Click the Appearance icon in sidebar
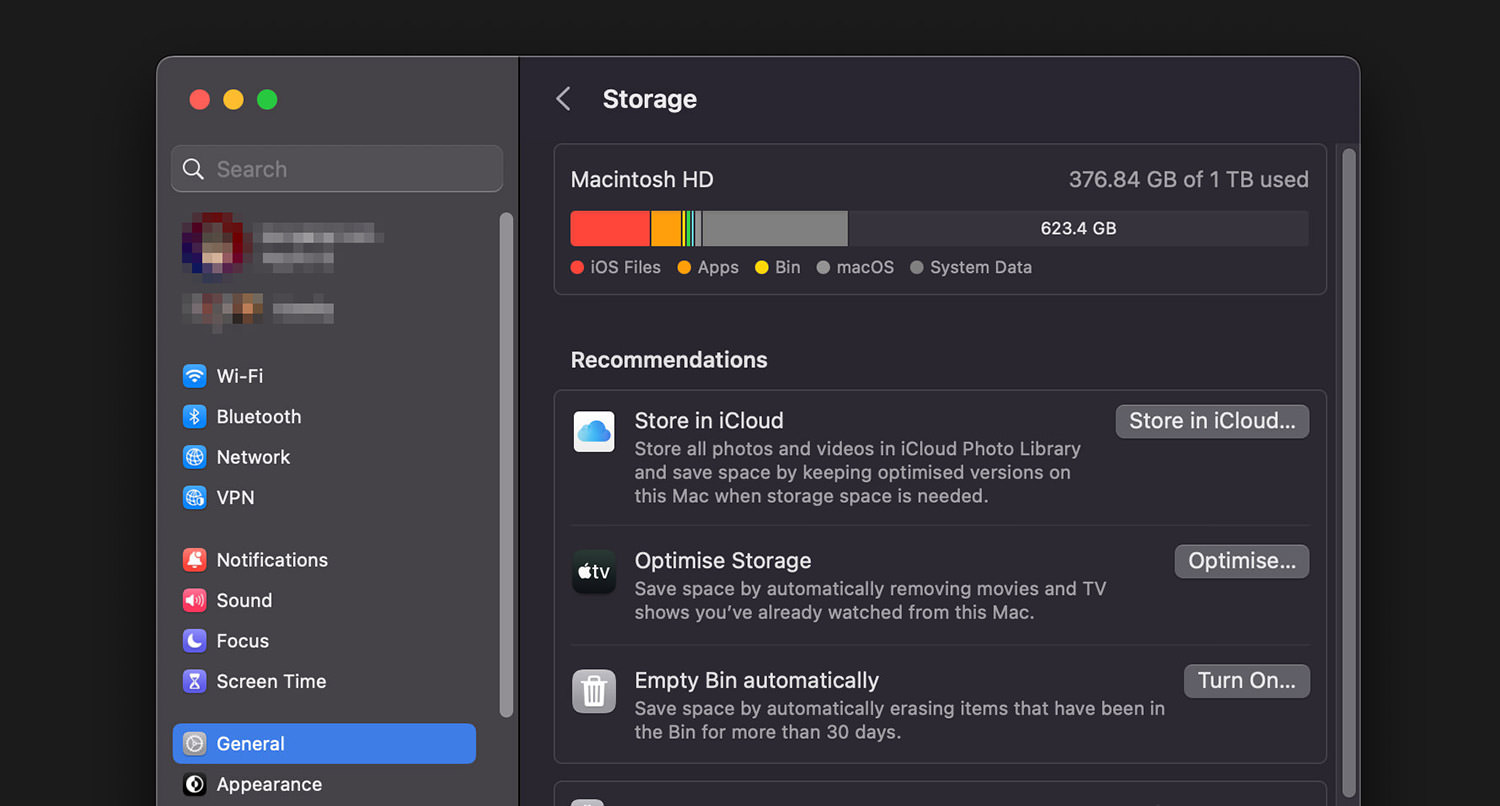Image resolution: width=1500 pixels, height=806 pixels. tap(194, 784)
